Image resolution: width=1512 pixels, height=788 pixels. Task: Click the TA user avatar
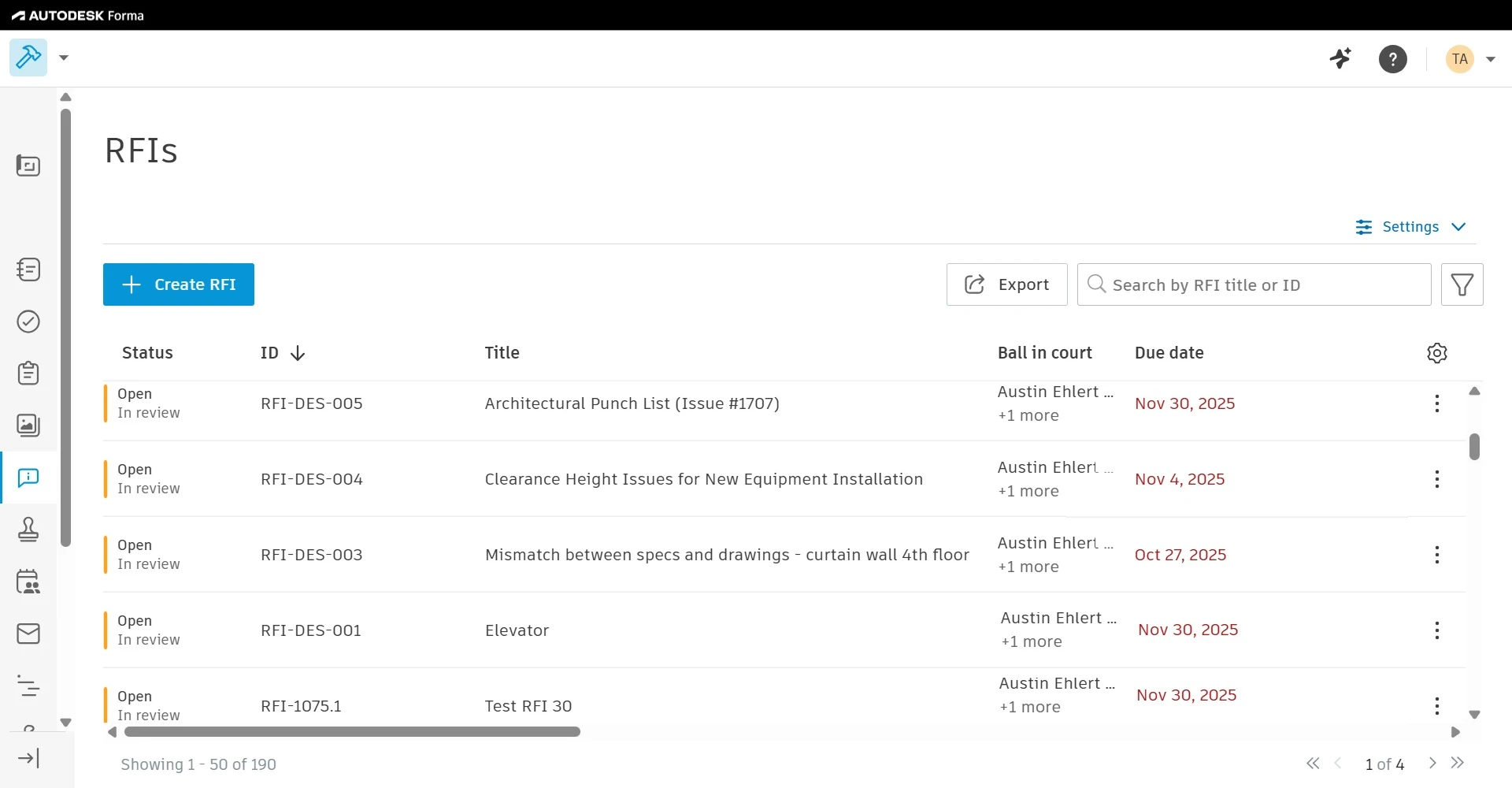(x=1460, y=59)
